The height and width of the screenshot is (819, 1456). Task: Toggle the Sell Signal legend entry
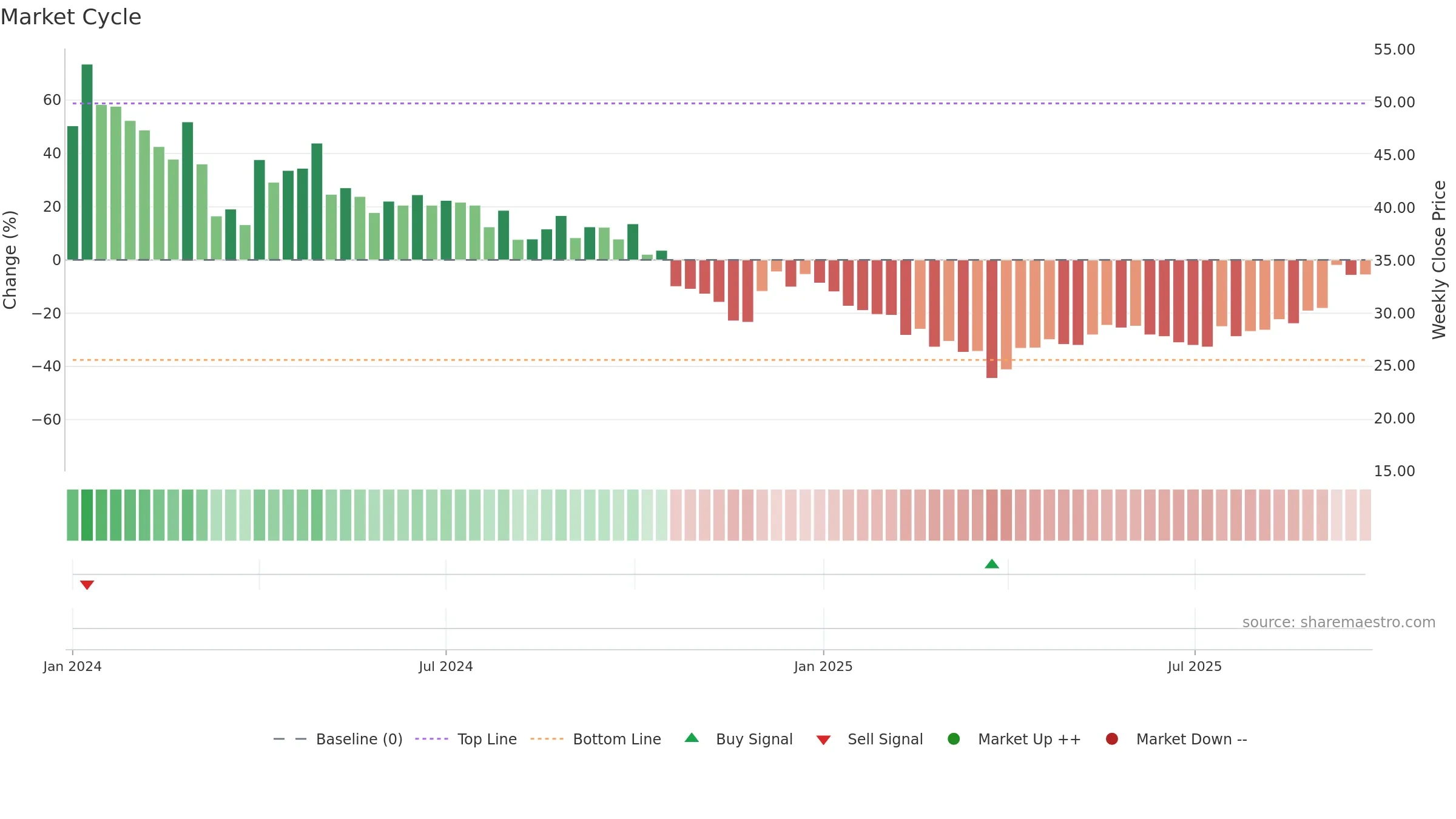point(869,739)
